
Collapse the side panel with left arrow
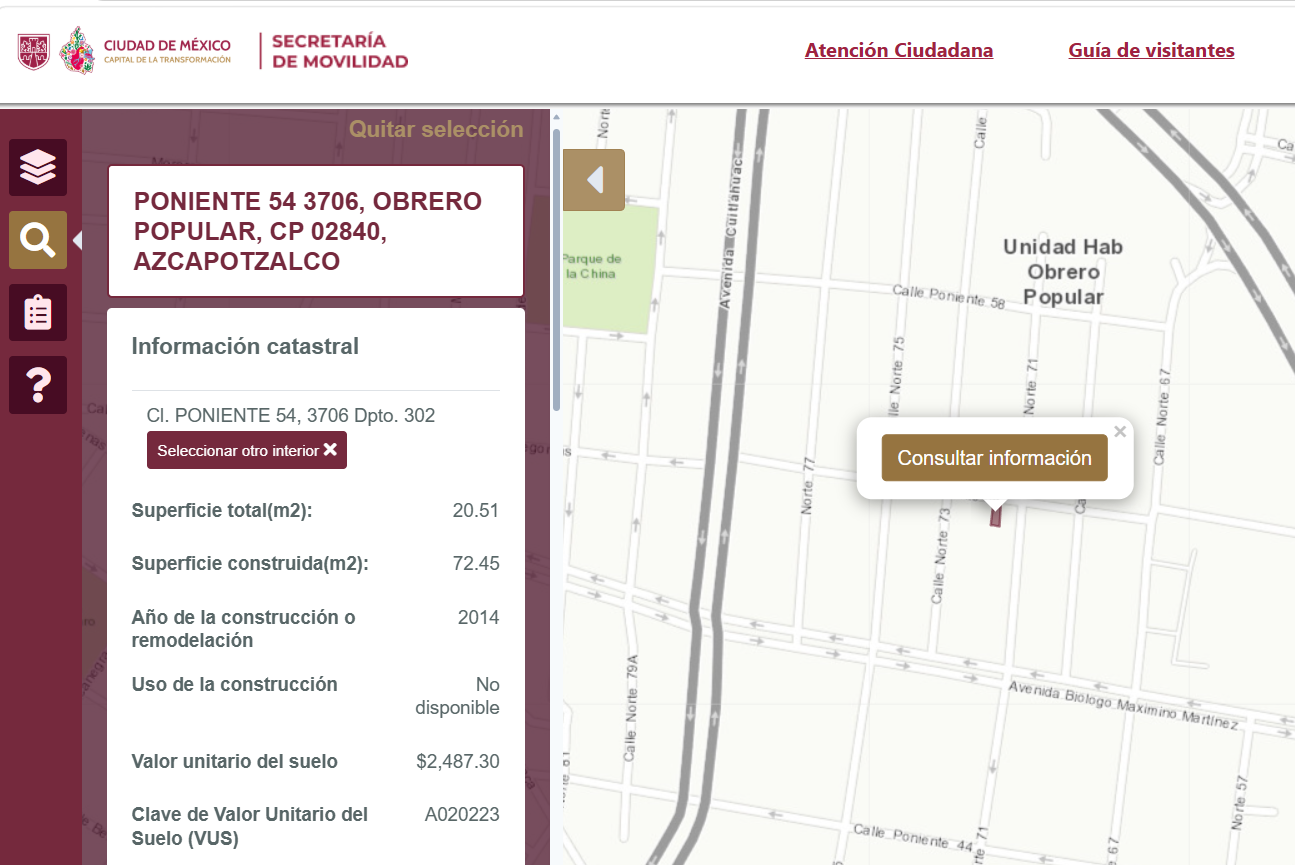[594, 180]
